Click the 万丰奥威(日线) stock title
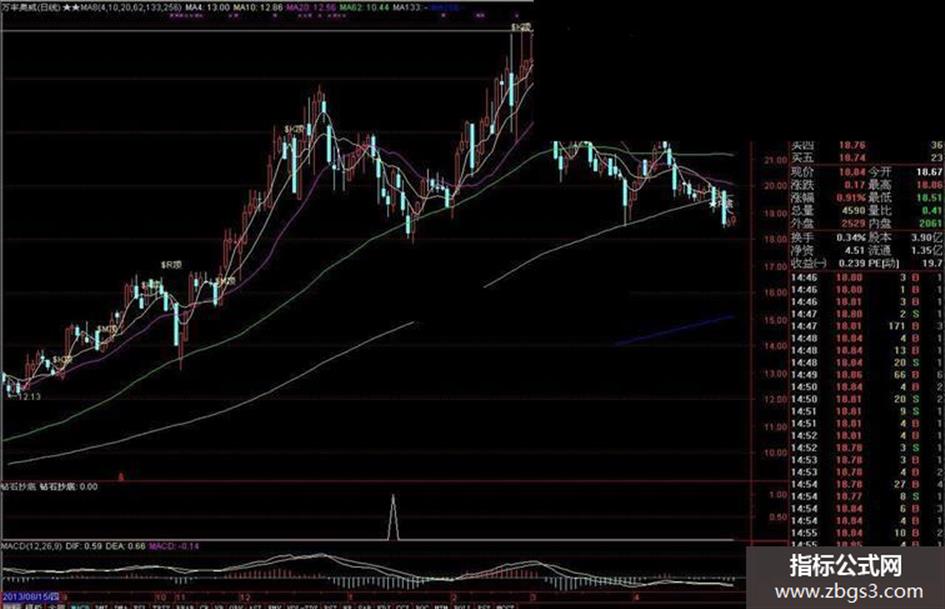The image size is (945, 609). [31, 8]
